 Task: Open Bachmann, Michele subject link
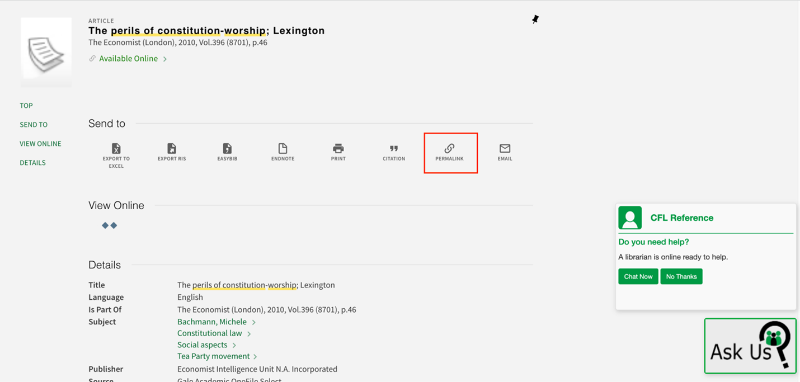212,322
